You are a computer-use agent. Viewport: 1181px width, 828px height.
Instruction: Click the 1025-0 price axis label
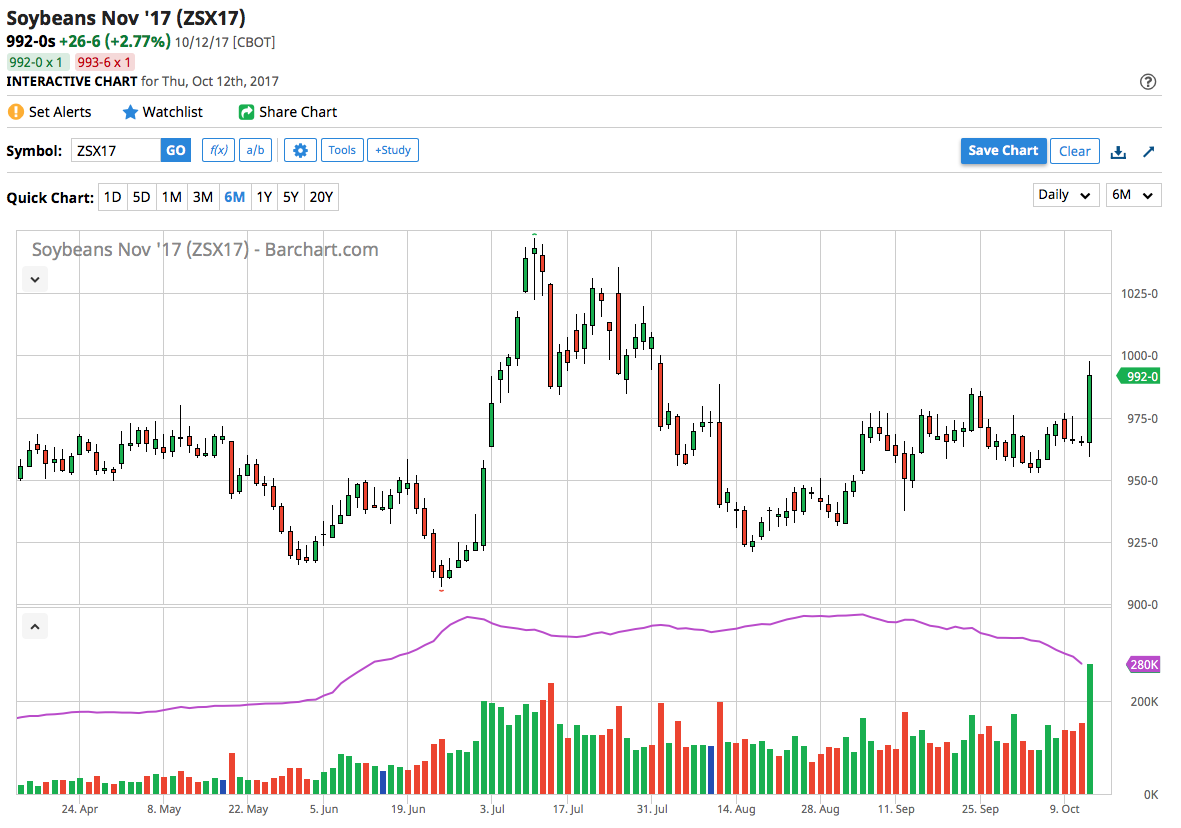(1139, 294)
